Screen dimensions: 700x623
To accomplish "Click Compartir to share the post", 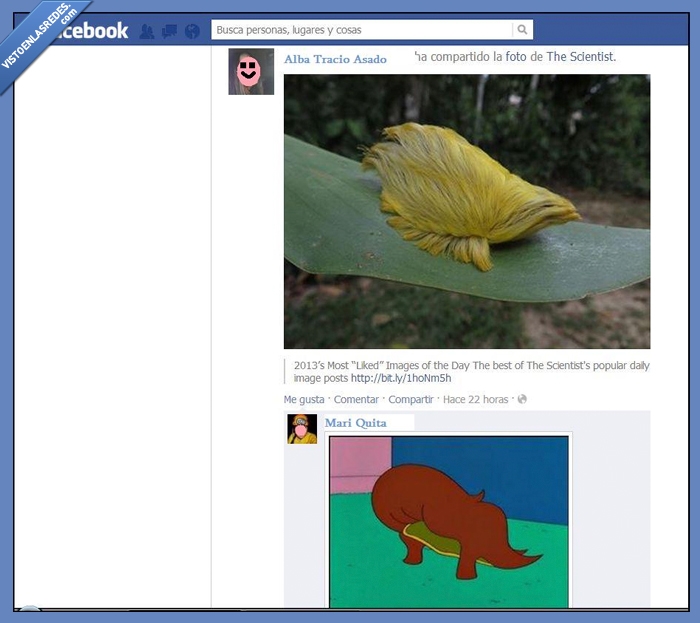I will tap(411, 400).
